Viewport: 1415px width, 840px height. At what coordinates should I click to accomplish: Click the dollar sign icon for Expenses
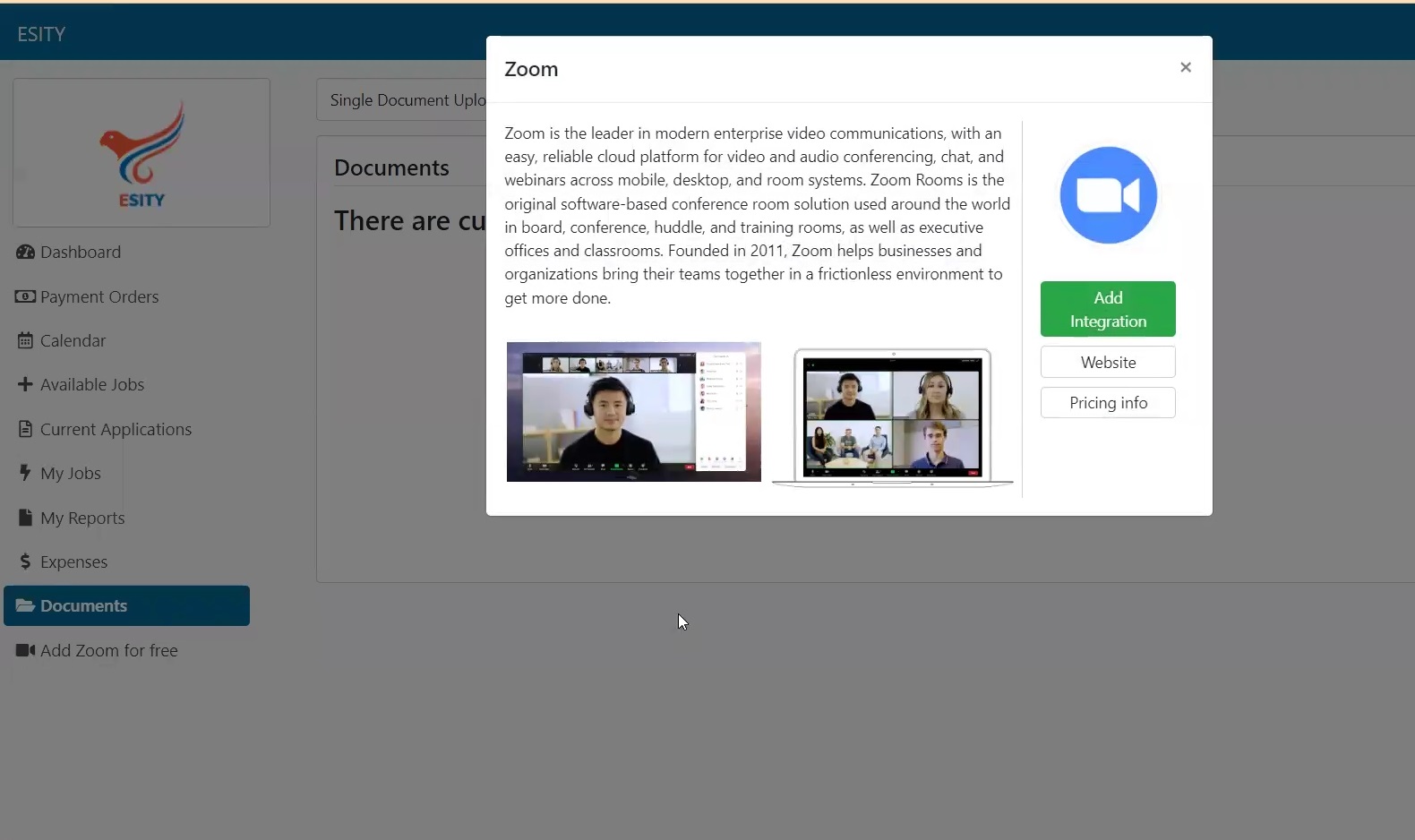(x=25, y=561)
